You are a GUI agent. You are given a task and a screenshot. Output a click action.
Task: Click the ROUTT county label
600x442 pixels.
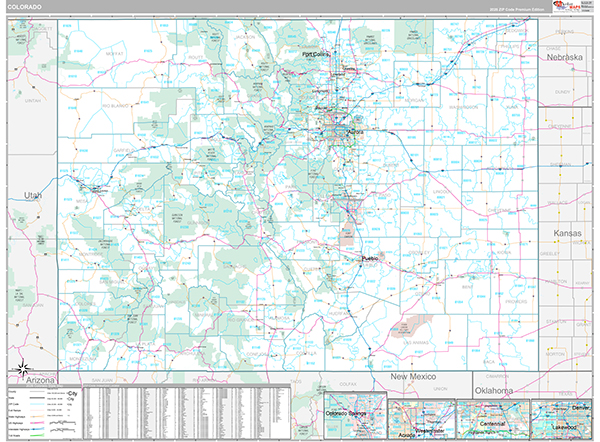point(196,57)
